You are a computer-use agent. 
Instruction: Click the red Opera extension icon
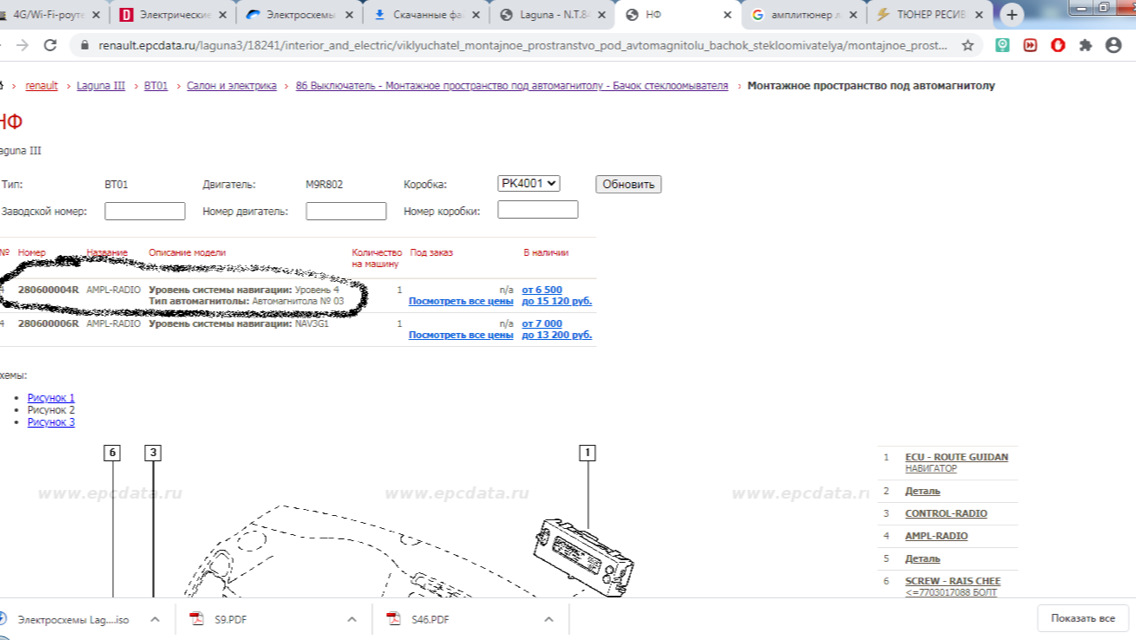coord(1058,45)
